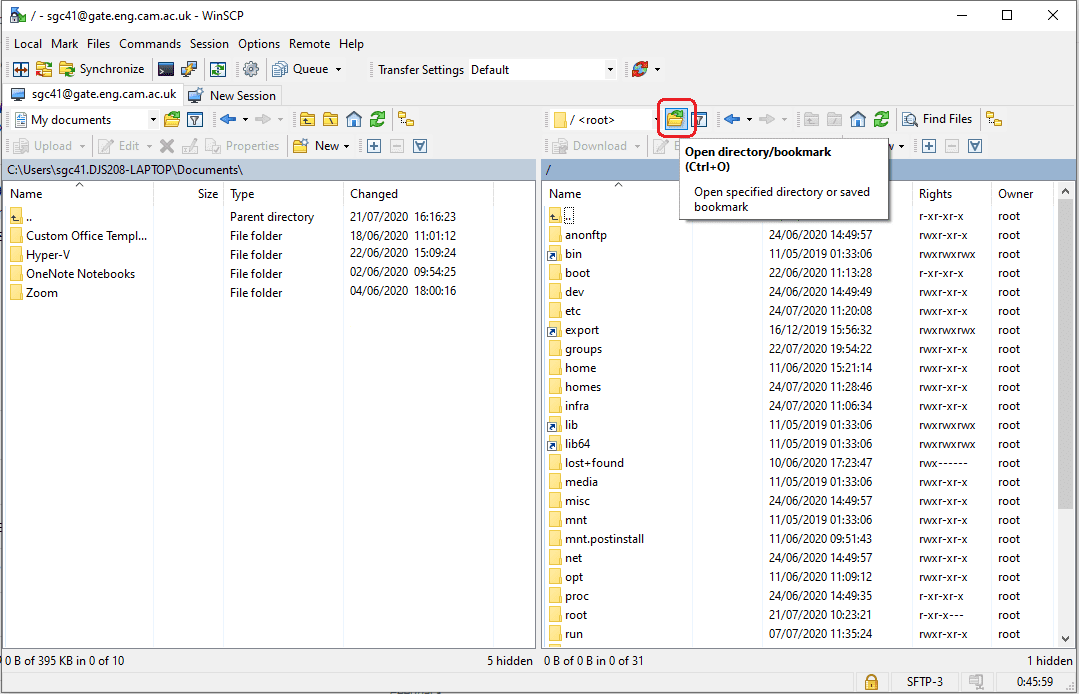1079x694 pixels.
Task: Open the terminal console icon
Action: pos(166,69)
